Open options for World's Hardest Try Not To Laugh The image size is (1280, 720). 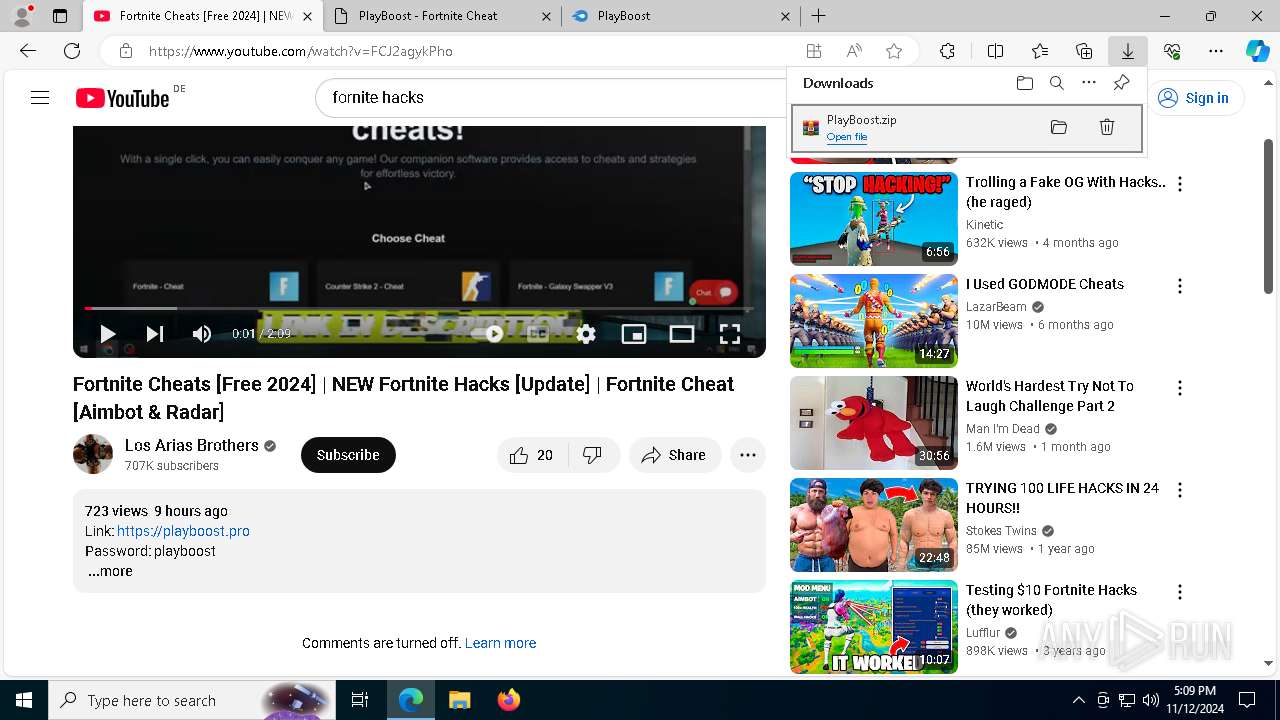tap(1180, 388)
